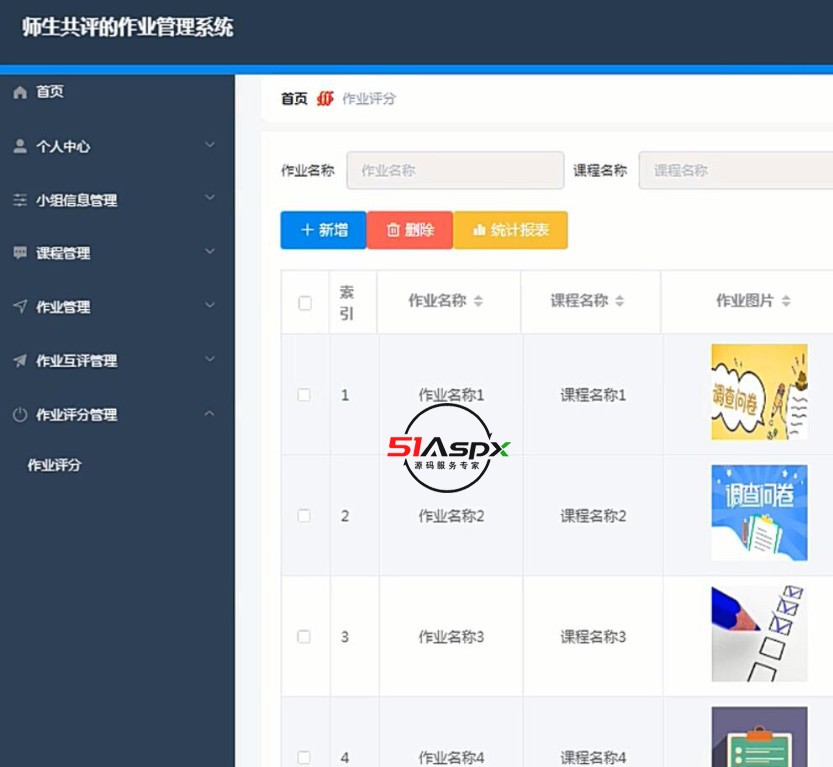The width and height of the screenshot is (833, 767).
Task: Click the power icon beside 作业评分管理
Action: click(20, 414)
